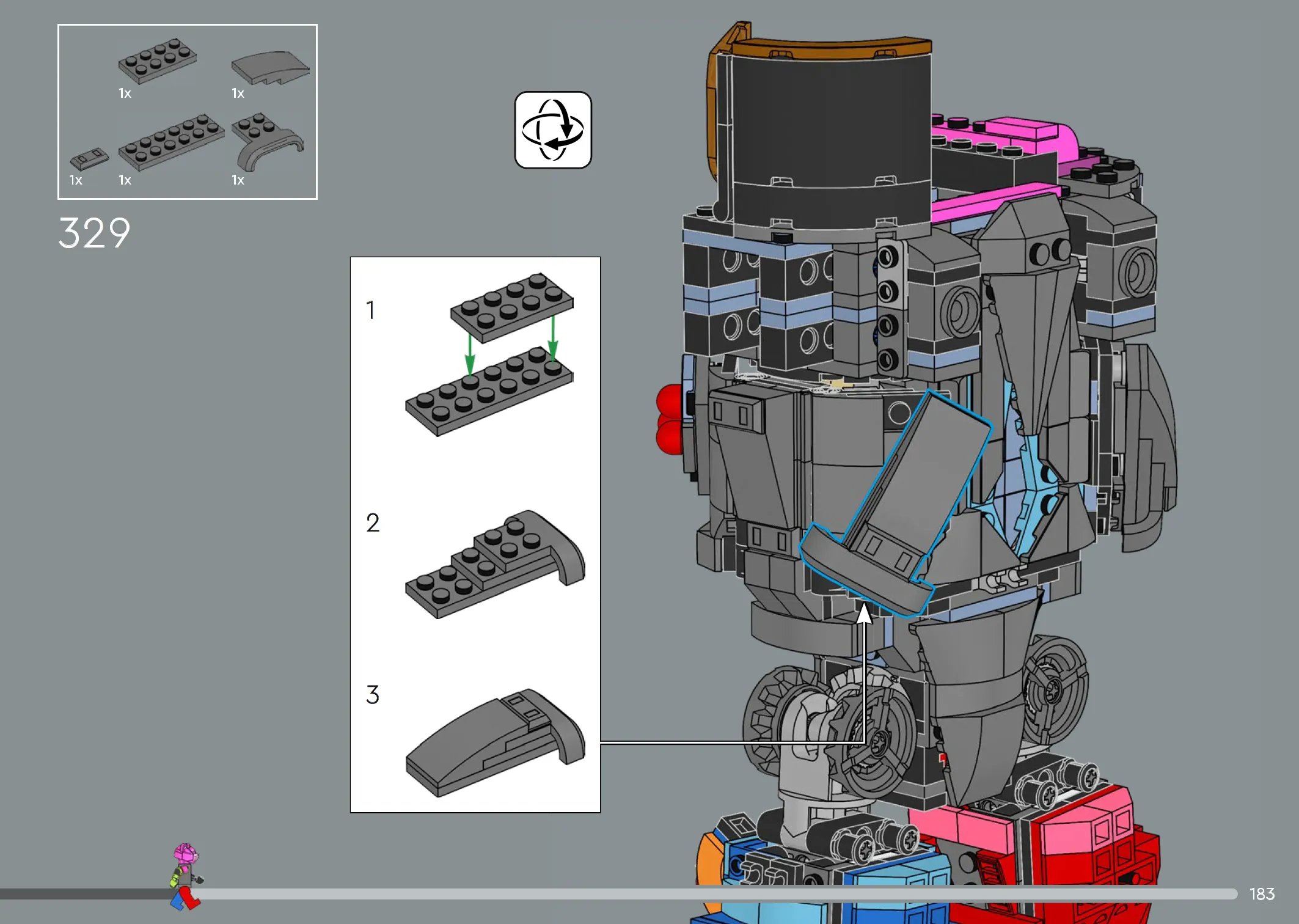Click the step number 329

94,233
